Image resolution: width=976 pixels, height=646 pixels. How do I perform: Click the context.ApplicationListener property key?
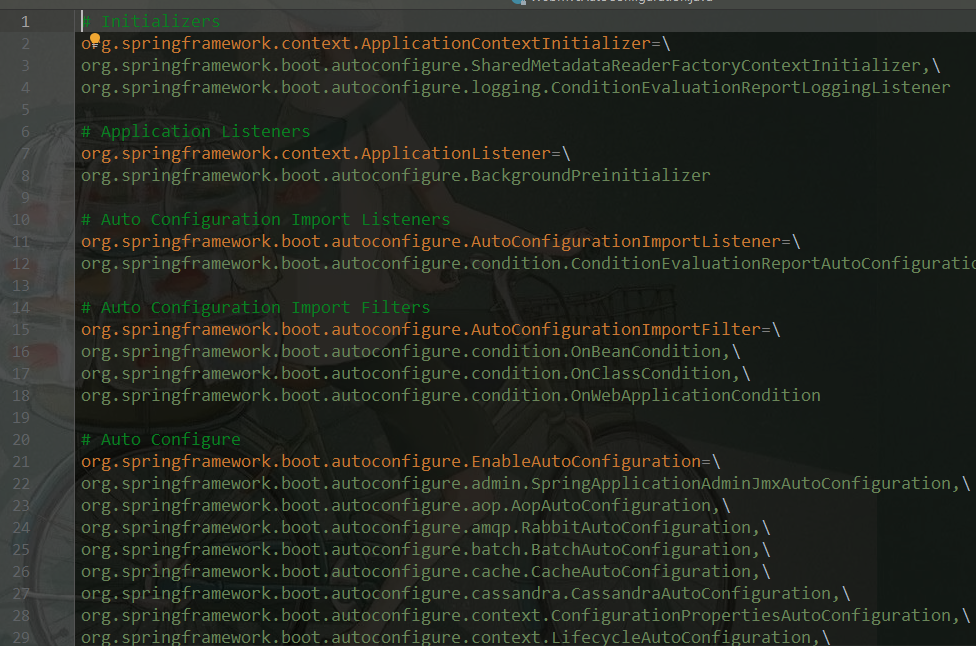click(316, 154)
